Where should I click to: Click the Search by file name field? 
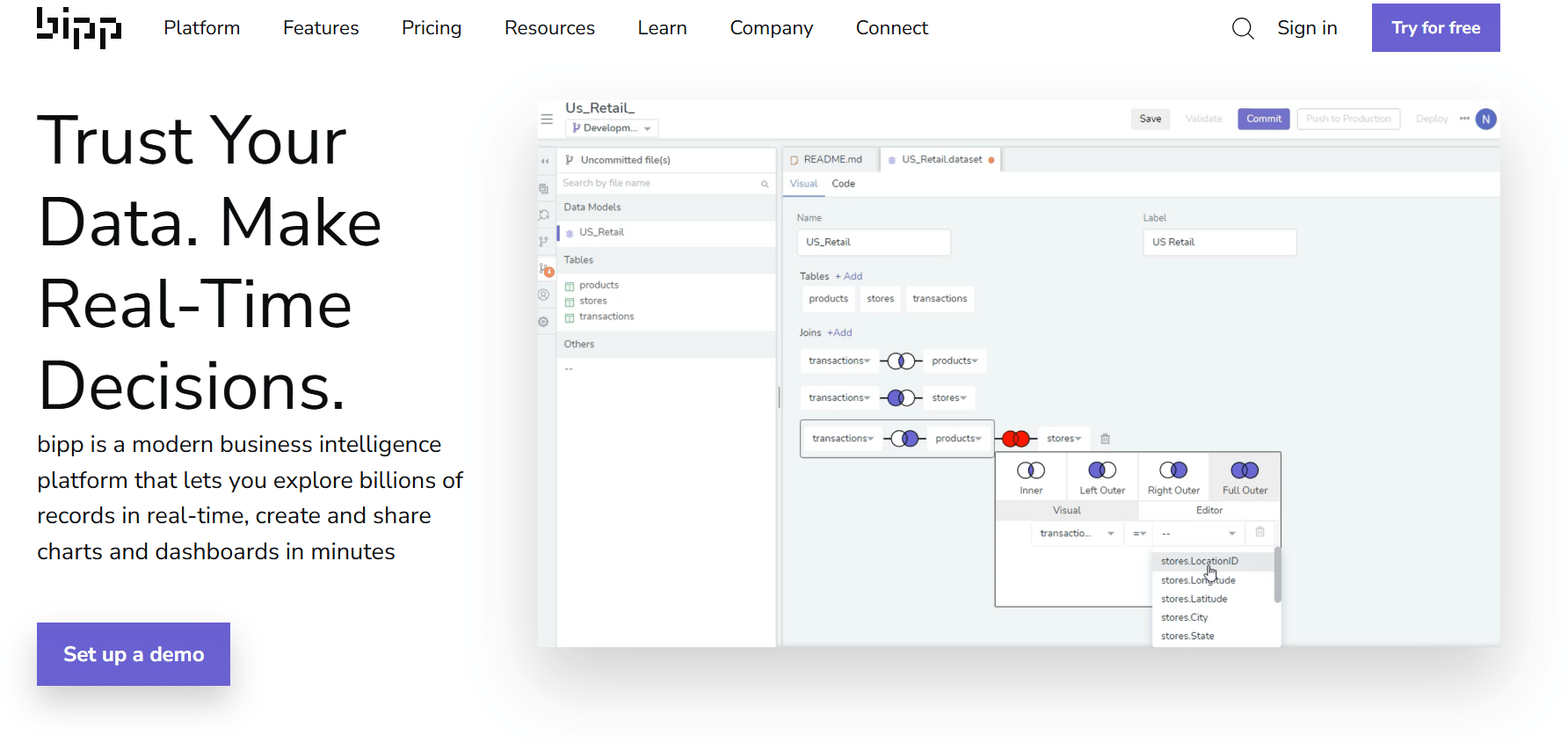click(x=665, y=183)
